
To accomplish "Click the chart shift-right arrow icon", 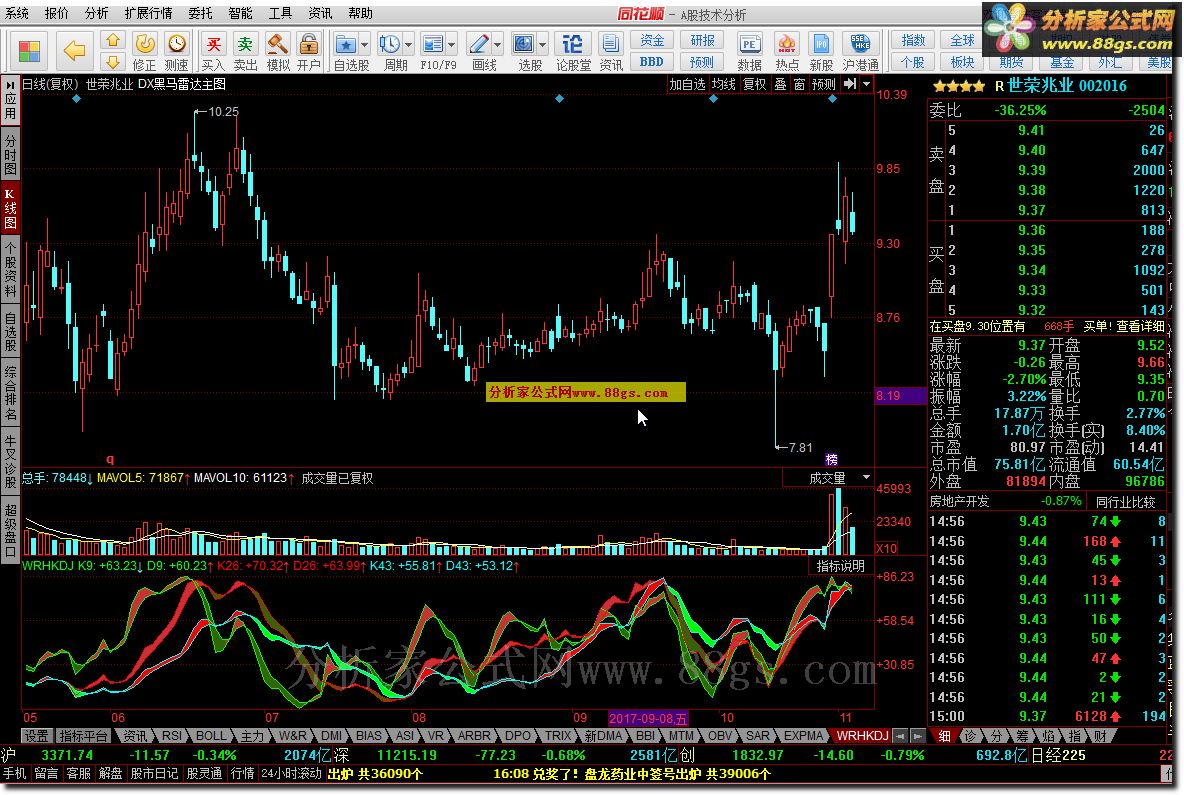I will [x=850, y=84].
